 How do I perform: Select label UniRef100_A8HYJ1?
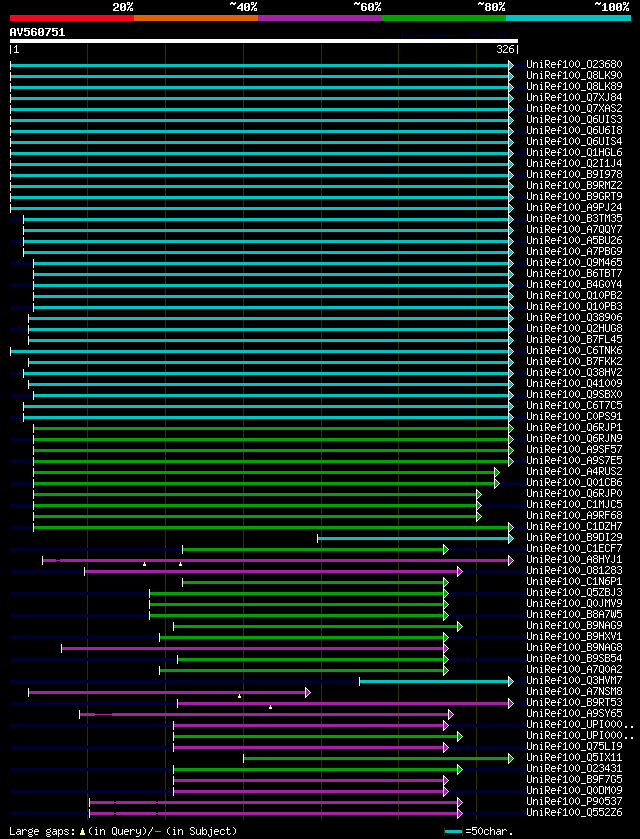tap(574, 560)
